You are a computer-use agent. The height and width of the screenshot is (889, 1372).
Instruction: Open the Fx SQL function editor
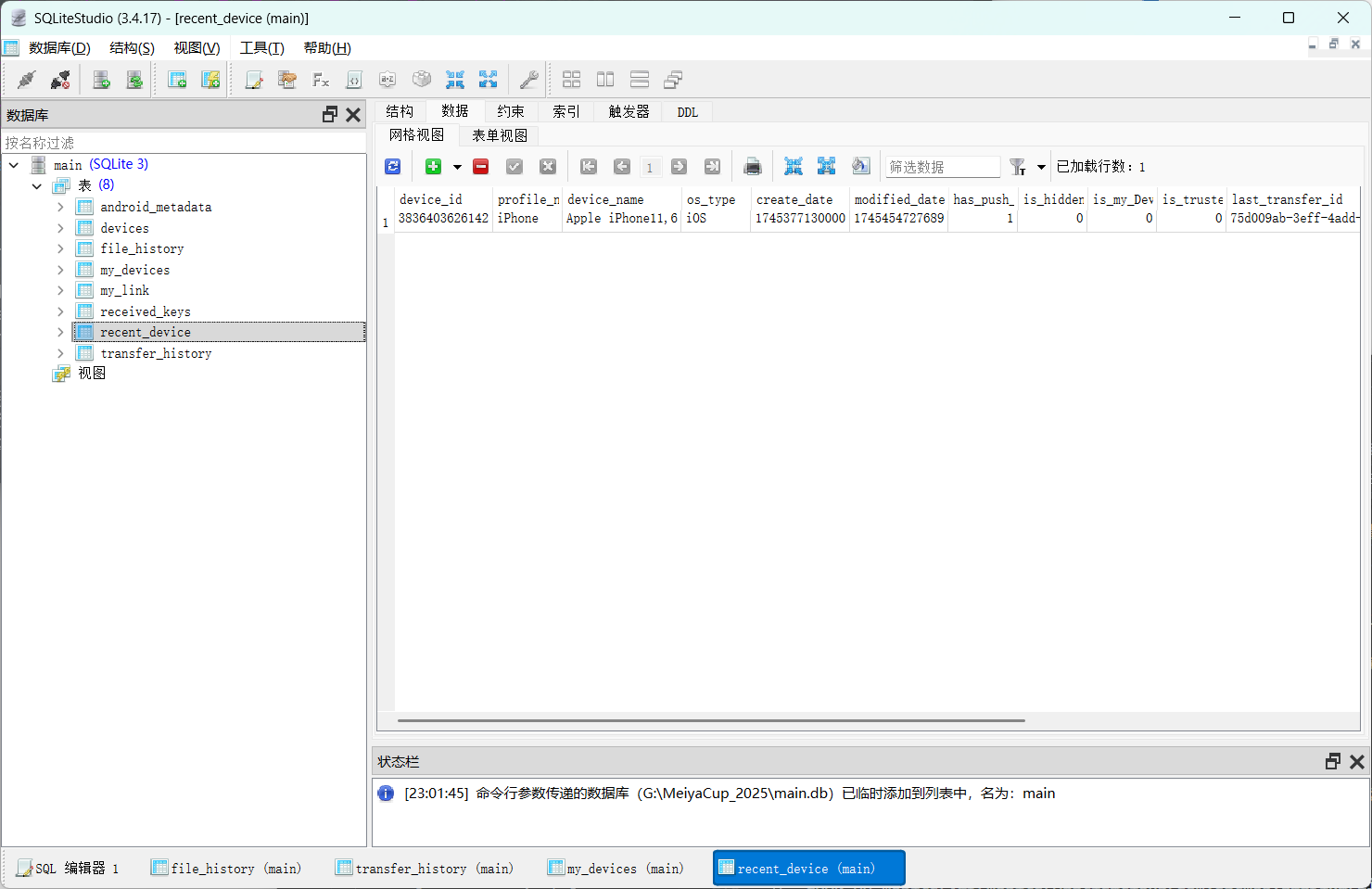(x=321, y=80)
